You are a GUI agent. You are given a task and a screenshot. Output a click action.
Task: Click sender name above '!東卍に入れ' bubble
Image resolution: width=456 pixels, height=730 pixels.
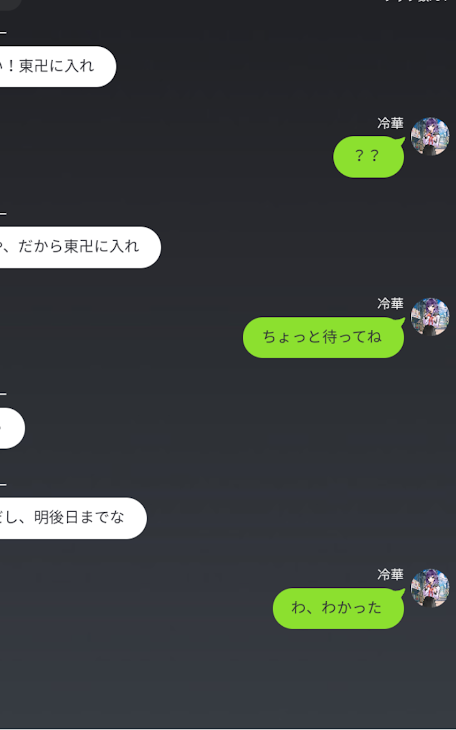click(3, 33)
